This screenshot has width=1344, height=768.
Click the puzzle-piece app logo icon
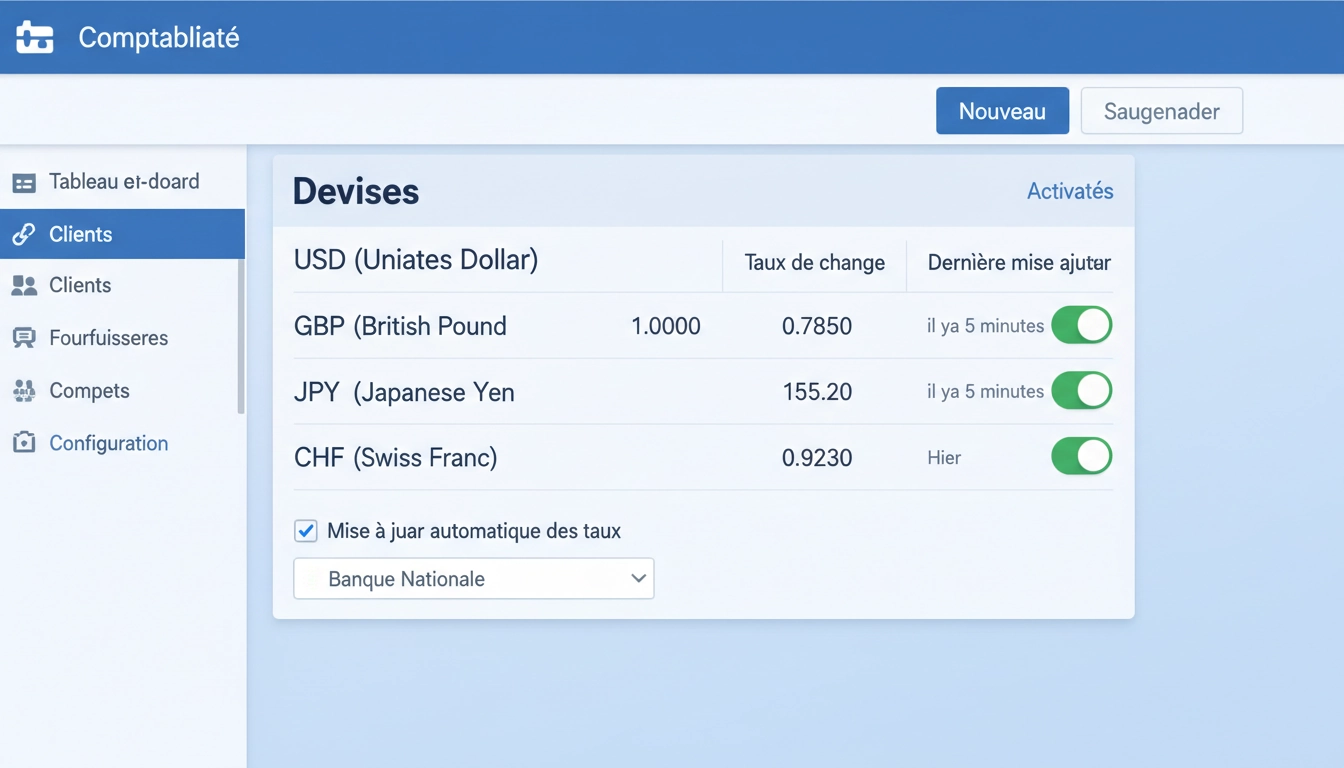[x=34, y=36]
